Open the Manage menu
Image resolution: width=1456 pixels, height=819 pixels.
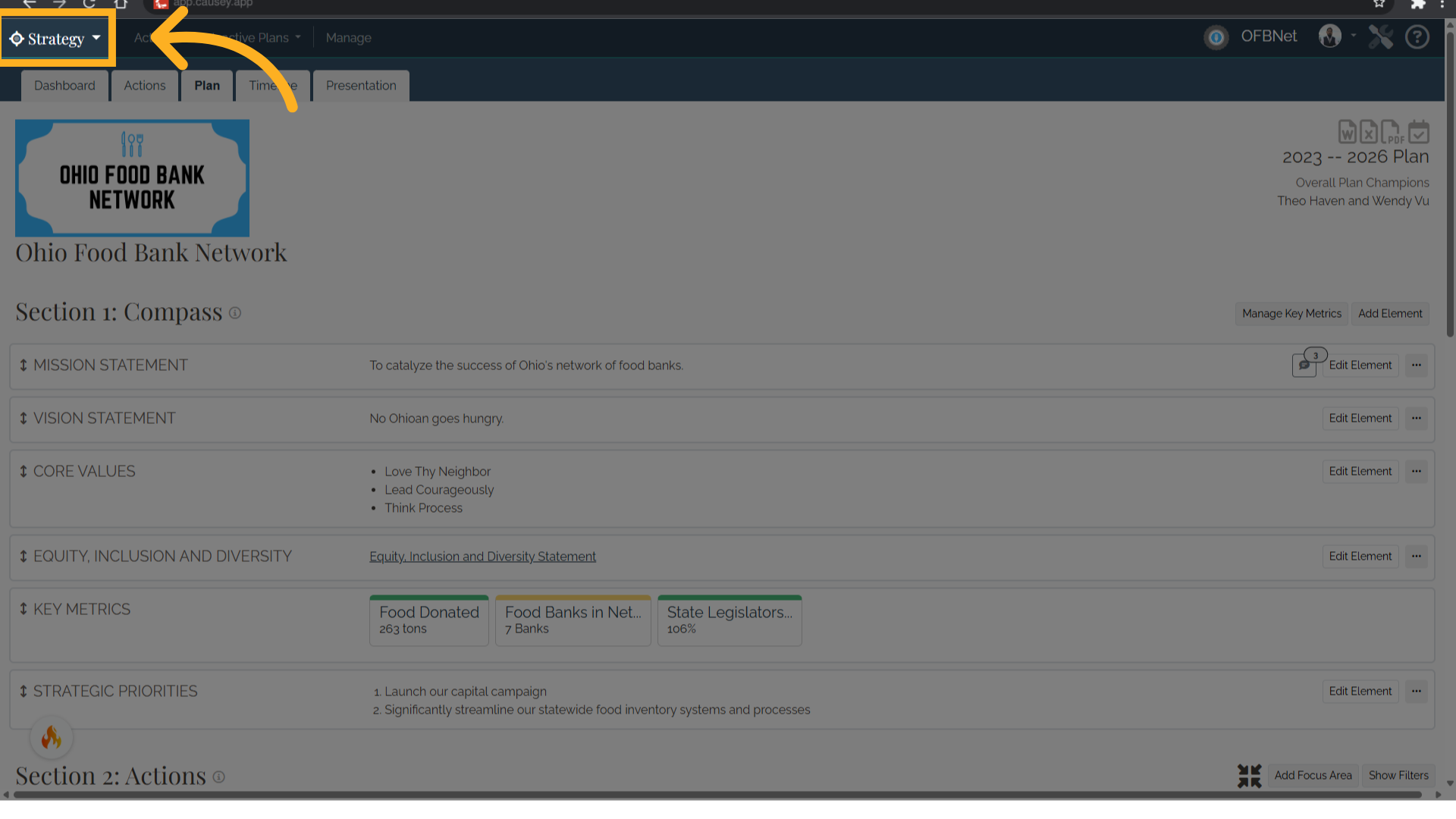(x=349, y=38)
